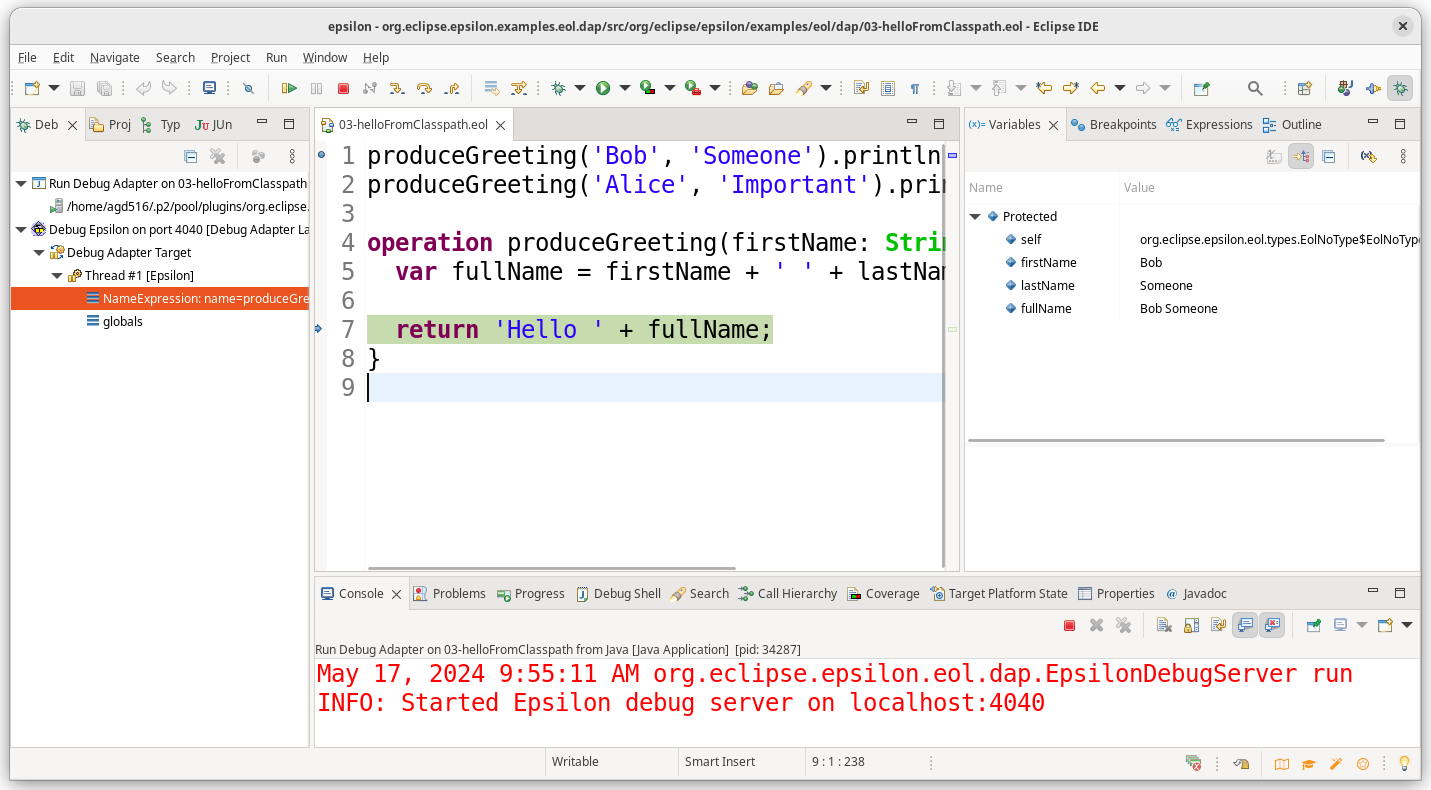
Task: Toggle Block Selection Mode icon
Action: (x=887, y=88)
